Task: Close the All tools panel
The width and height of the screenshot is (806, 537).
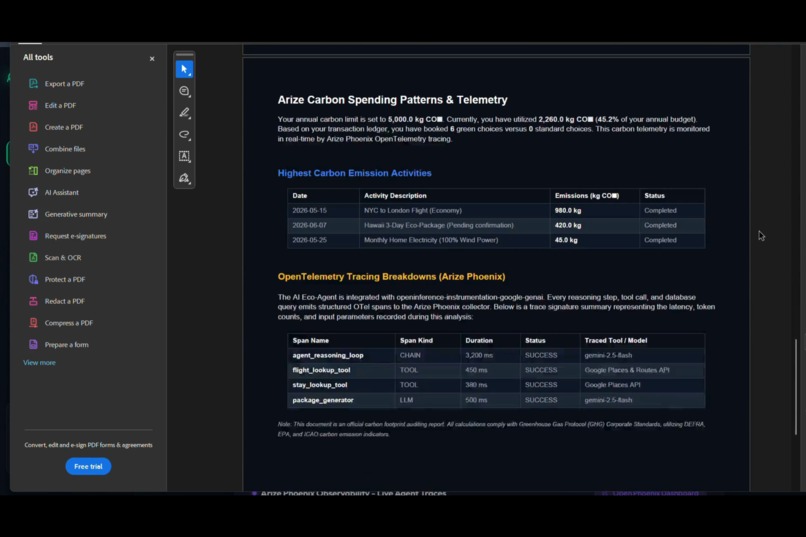Action: [152, 59]
